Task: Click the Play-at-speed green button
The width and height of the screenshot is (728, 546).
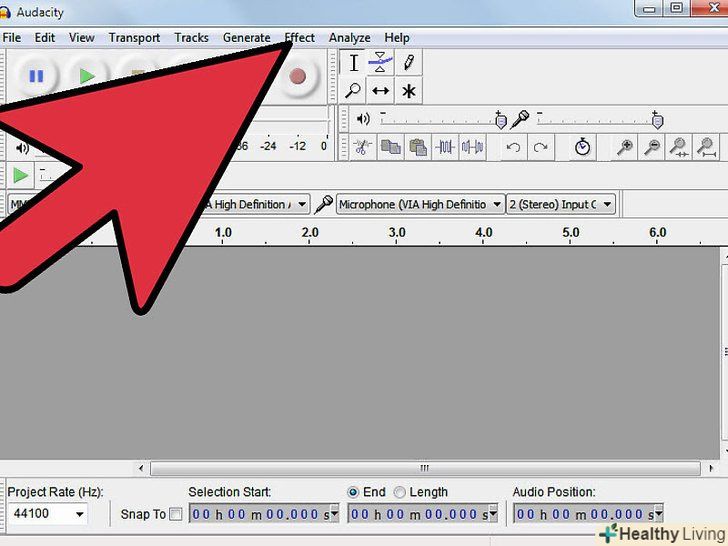Action: (20, 176)
